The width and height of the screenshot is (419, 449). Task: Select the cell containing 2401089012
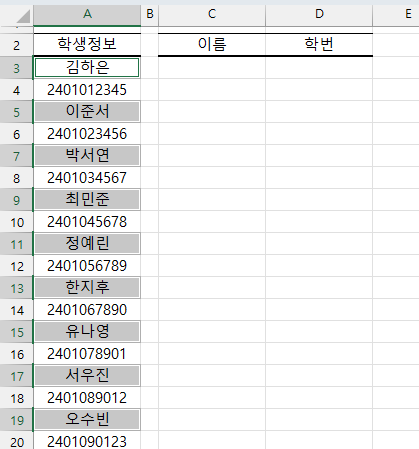(x=87, y=398)
